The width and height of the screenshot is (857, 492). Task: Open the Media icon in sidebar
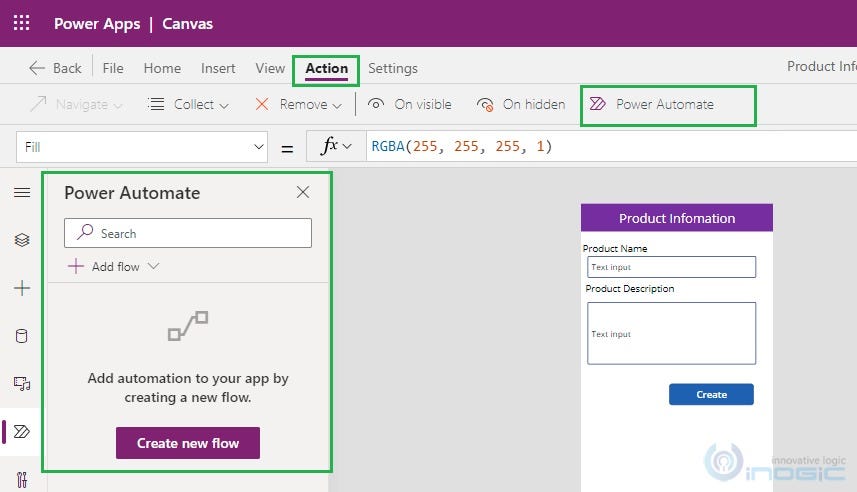(x=22, y=384)
